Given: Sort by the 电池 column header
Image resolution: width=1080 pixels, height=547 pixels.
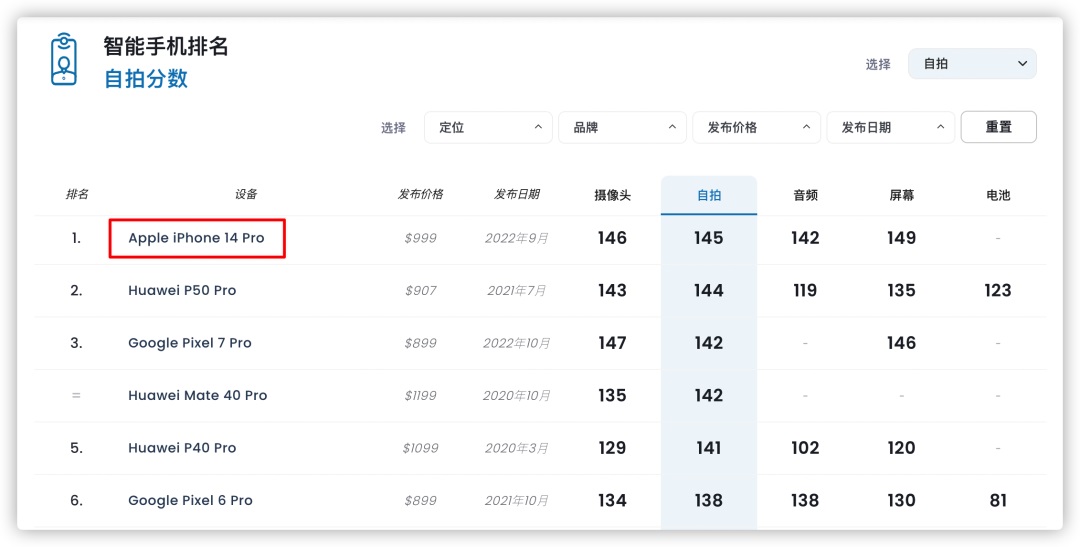Looking at the screenshot, I should [998, 195].
